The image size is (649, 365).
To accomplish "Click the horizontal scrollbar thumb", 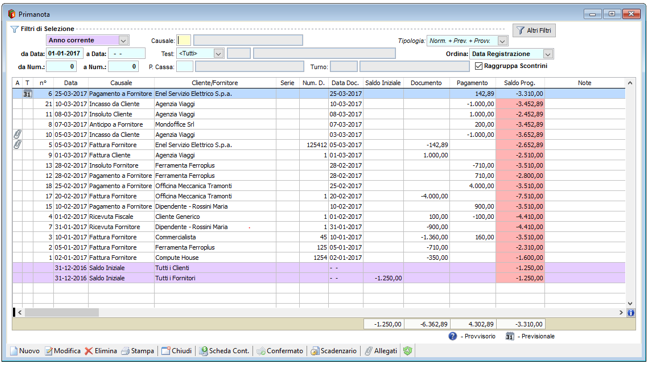I will 62,312.
